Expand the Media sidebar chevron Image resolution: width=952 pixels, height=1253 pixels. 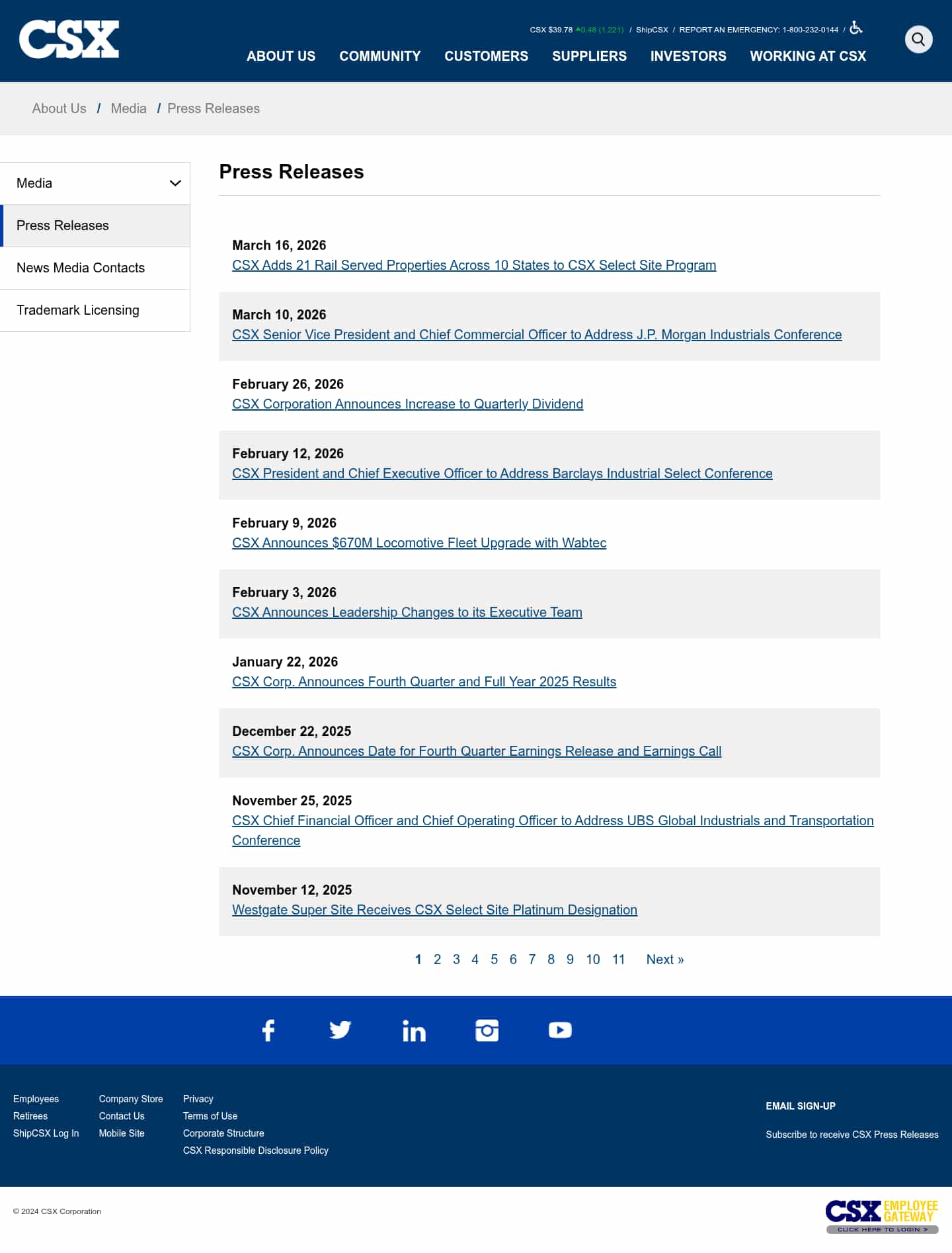point(175,183)
